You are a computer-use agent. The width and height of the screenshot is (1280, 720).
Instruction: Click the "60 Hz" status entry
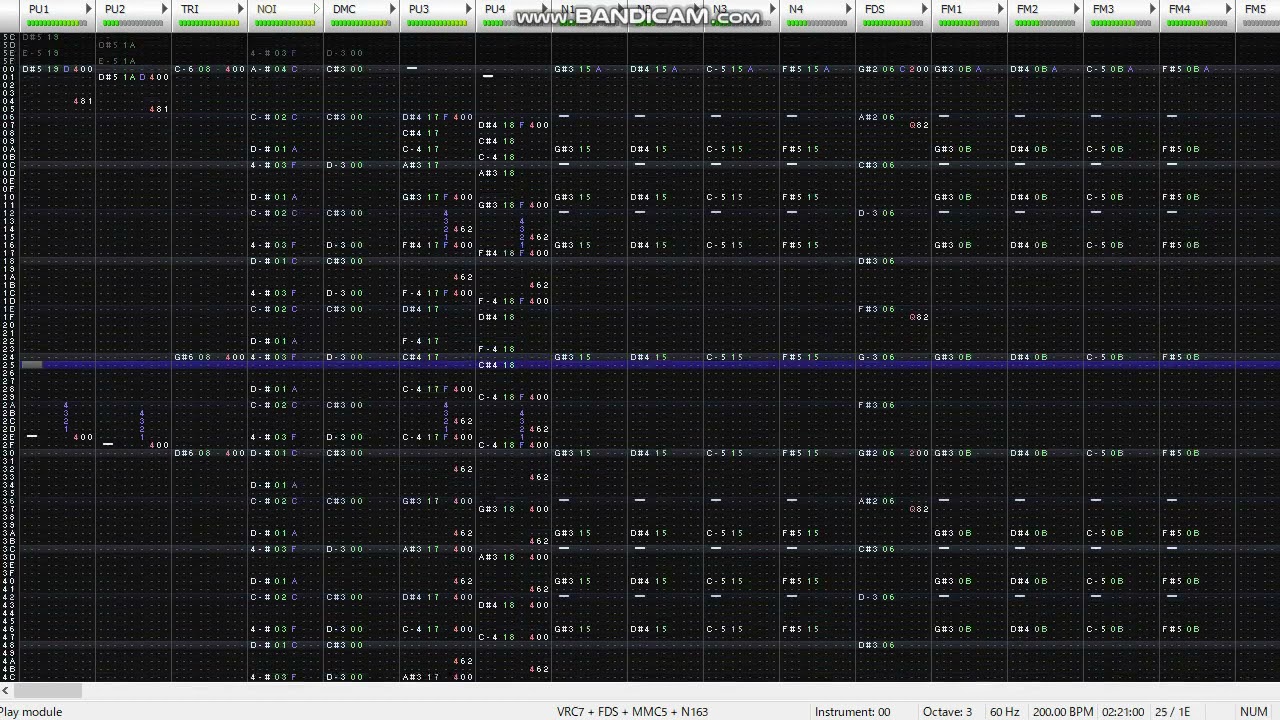tap(1004, 712)
